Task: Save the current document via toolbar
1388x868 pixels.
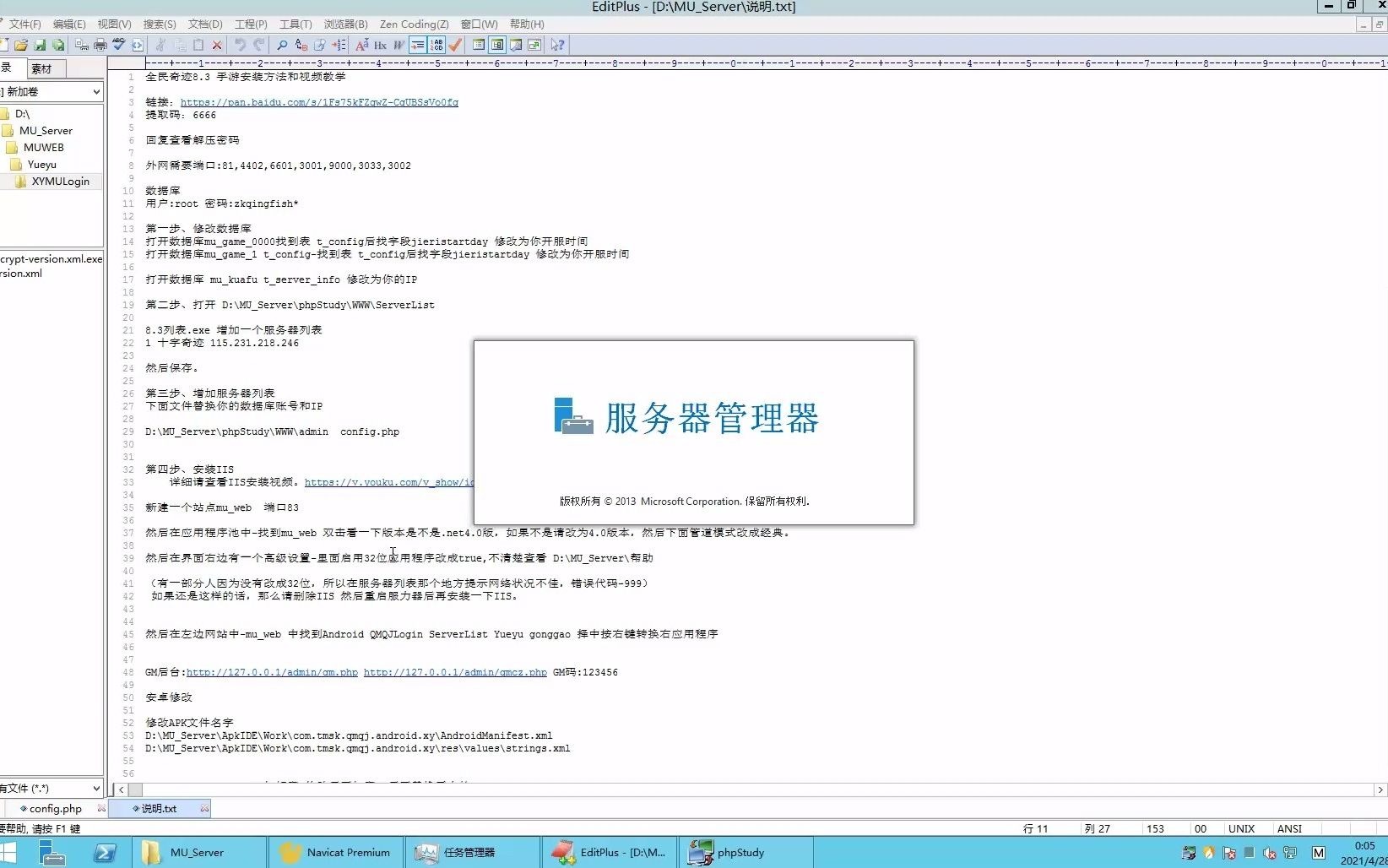Action: tap(40, 45)
